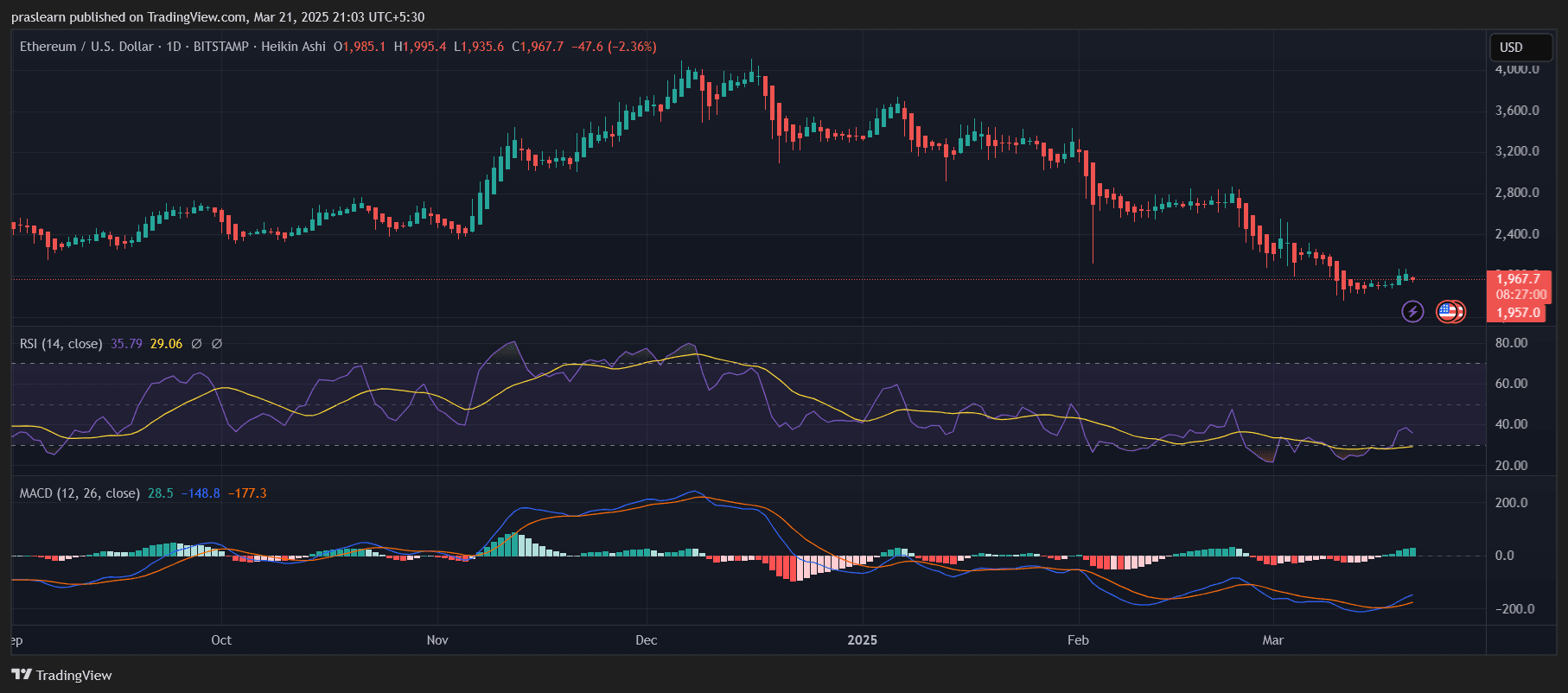
Task: Click the yellow RSI average value 29.06
Action: 166,344
